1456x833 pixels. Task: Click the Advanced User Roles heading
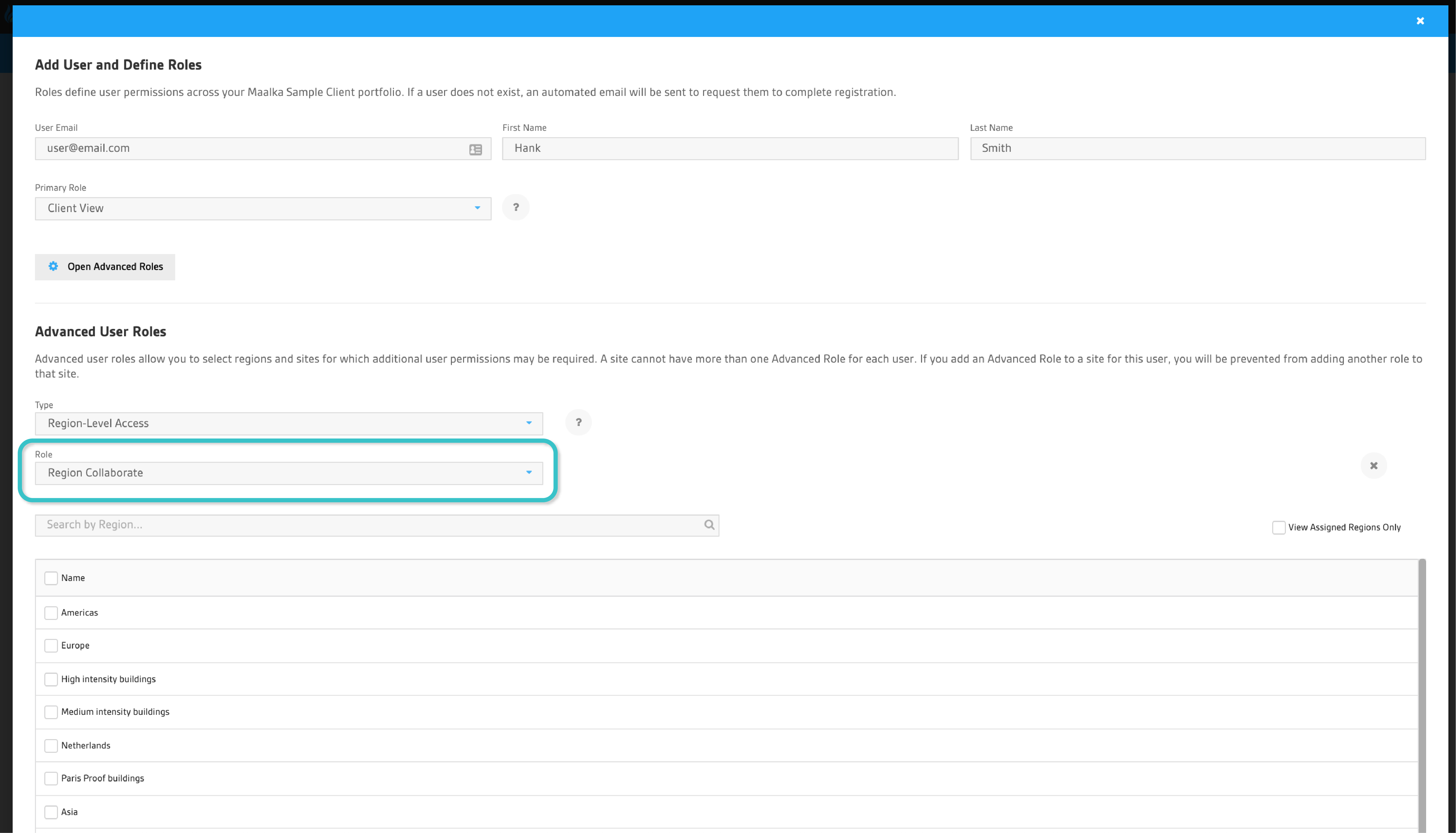[101, 331]
